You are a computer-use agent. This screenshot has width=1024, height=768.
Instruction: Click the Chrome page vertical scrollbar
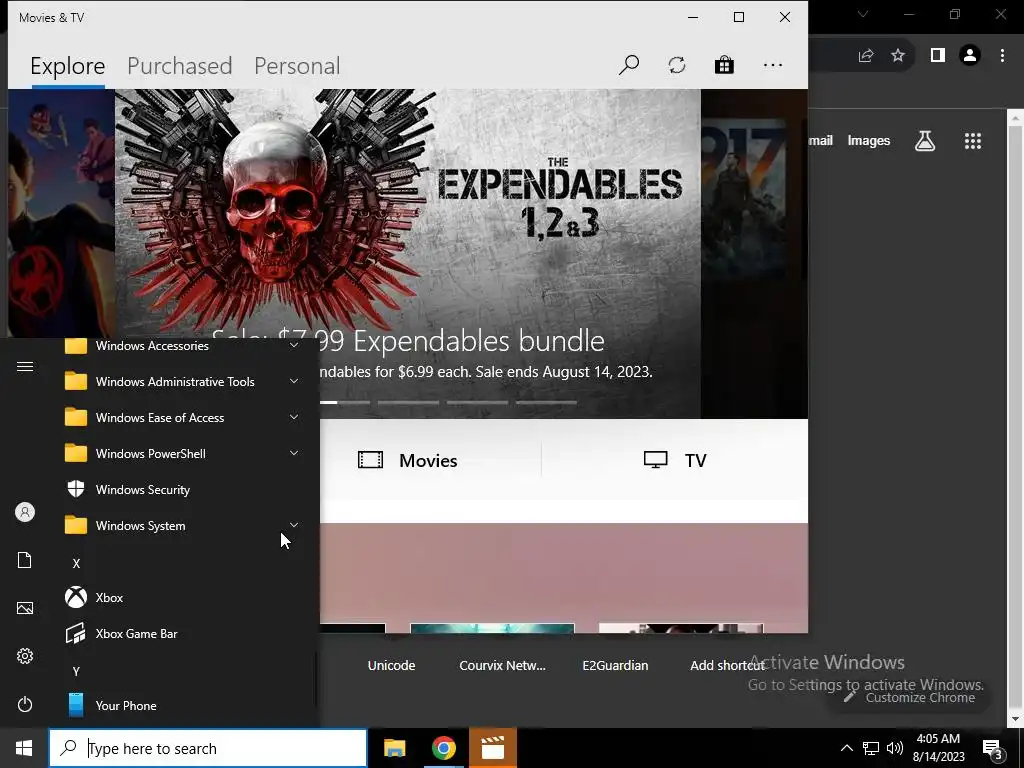[x=1016, y=418]
